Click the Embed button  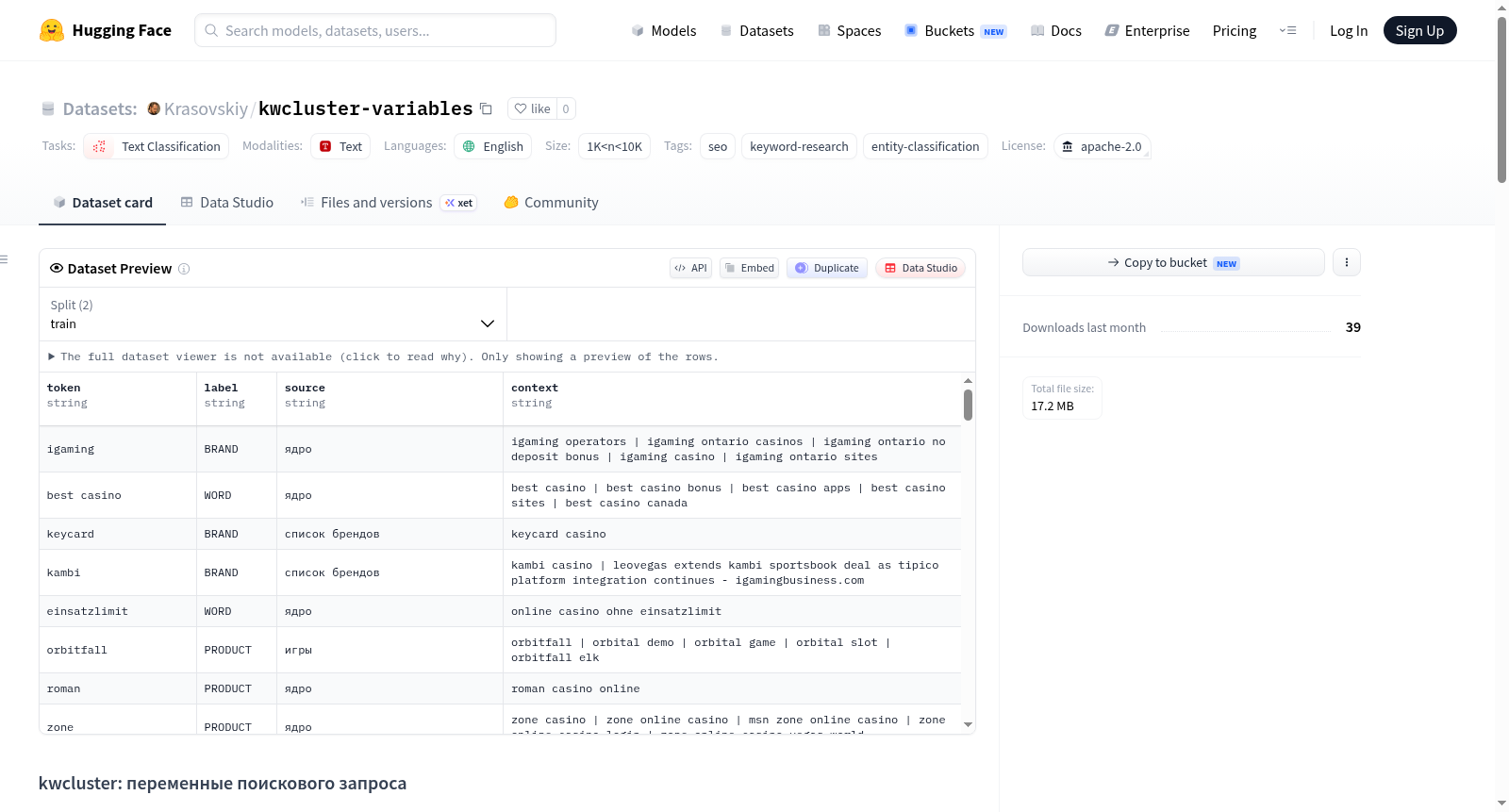click(750, 268)
